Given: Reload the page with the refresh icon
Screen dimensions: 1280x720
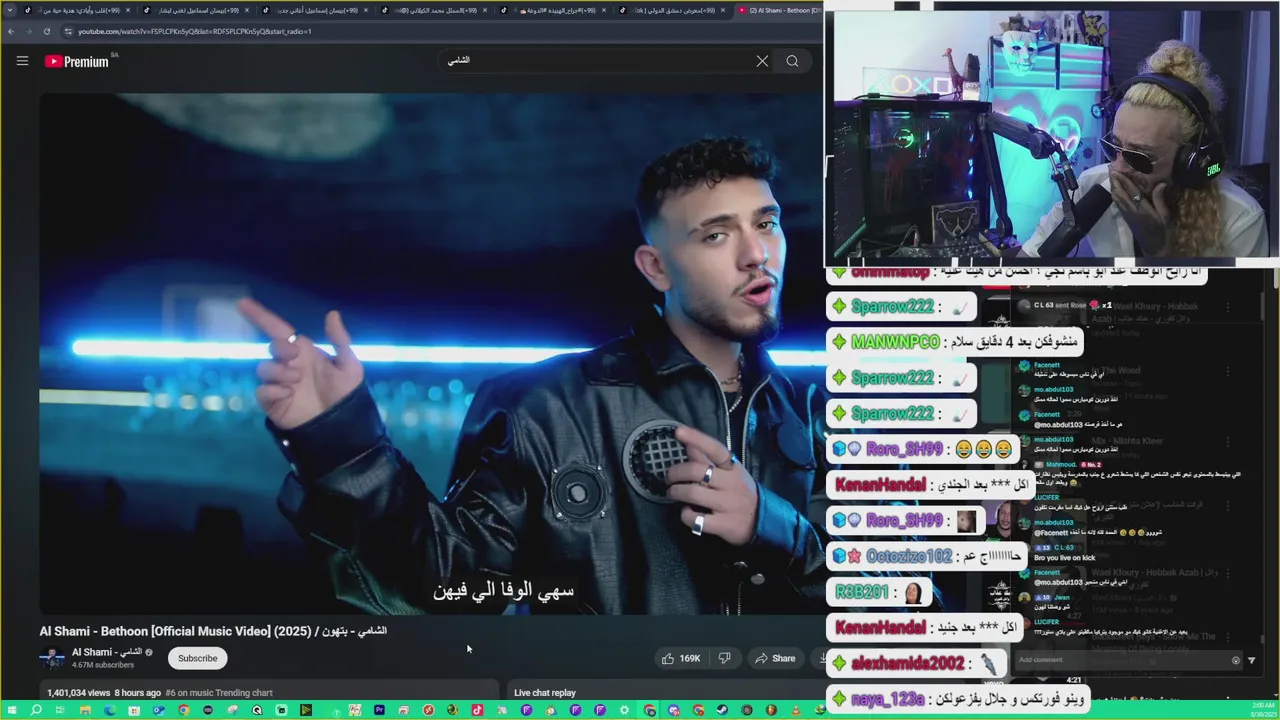Looking at the screenshot, I should pyautogui.click(x=46, y=31).
